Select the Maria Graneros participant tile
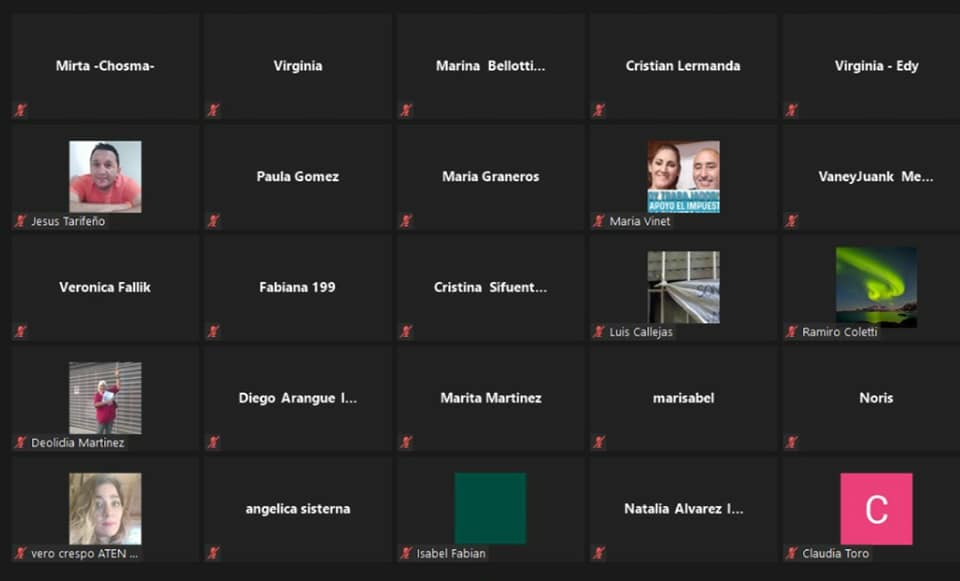The image size is (960, 581). (490, 177)
